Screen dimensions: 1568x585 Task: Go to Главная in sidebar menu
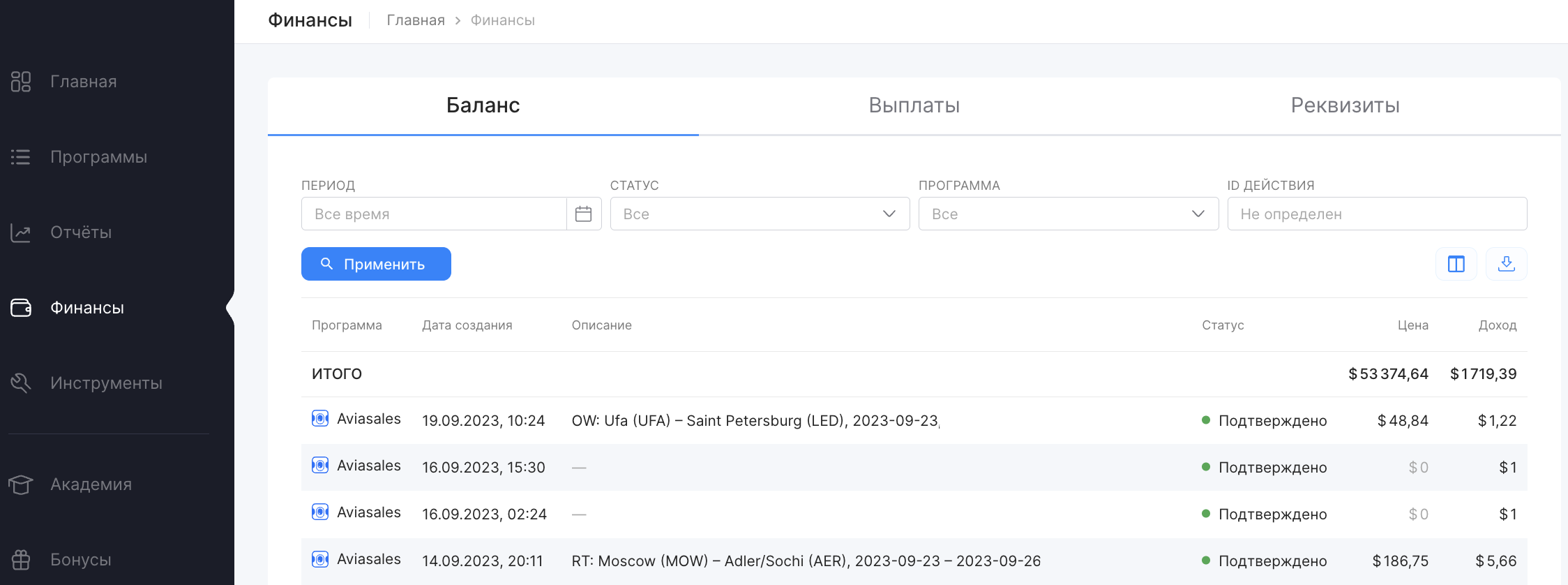click(84, 82)
